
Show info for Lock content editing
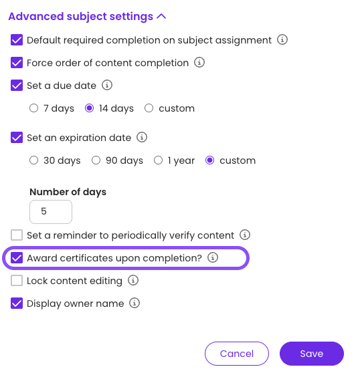point(133,281)
